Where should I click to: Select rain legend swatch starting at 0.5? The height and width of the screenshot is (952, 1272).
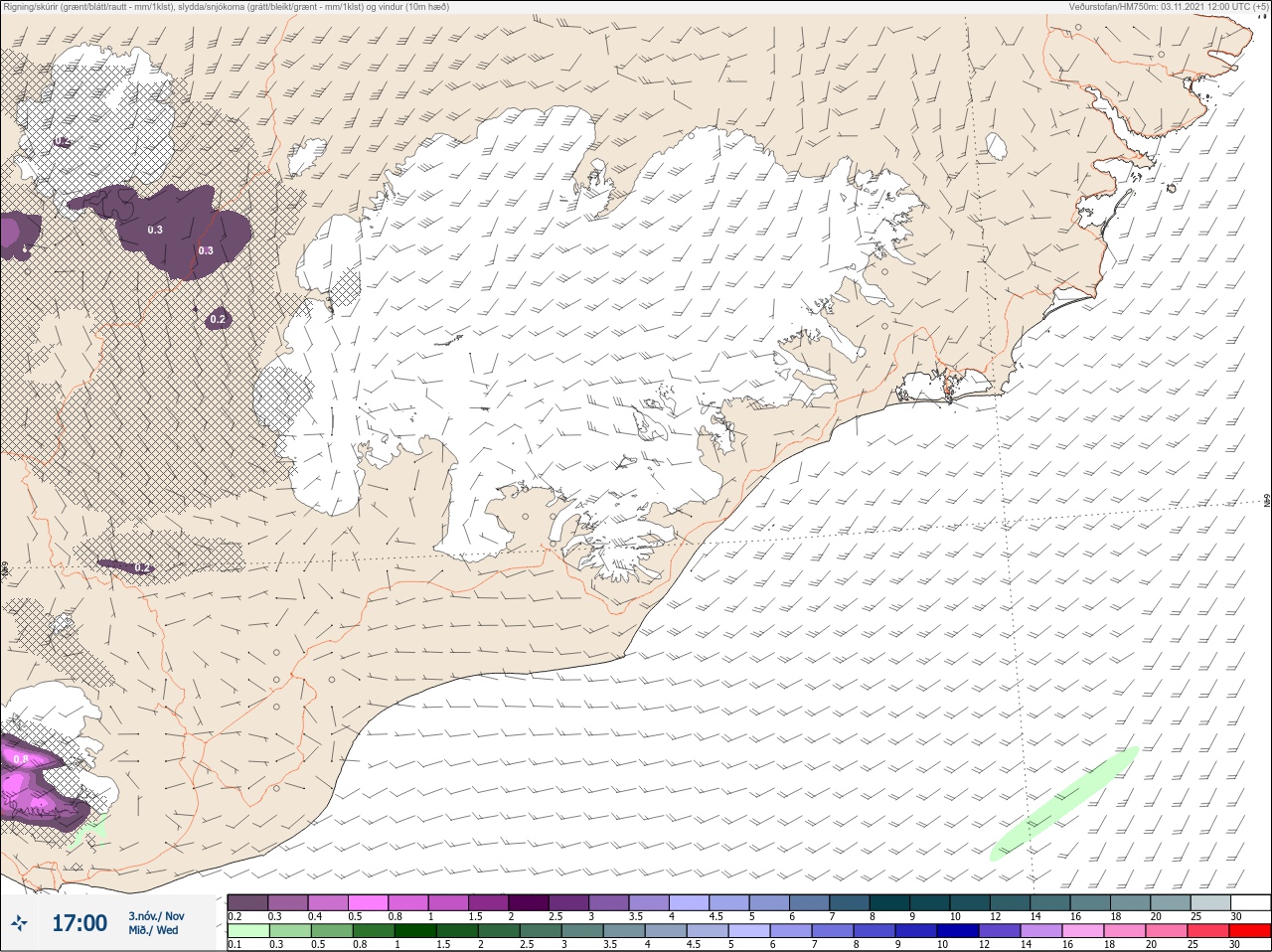click(331, 931)
